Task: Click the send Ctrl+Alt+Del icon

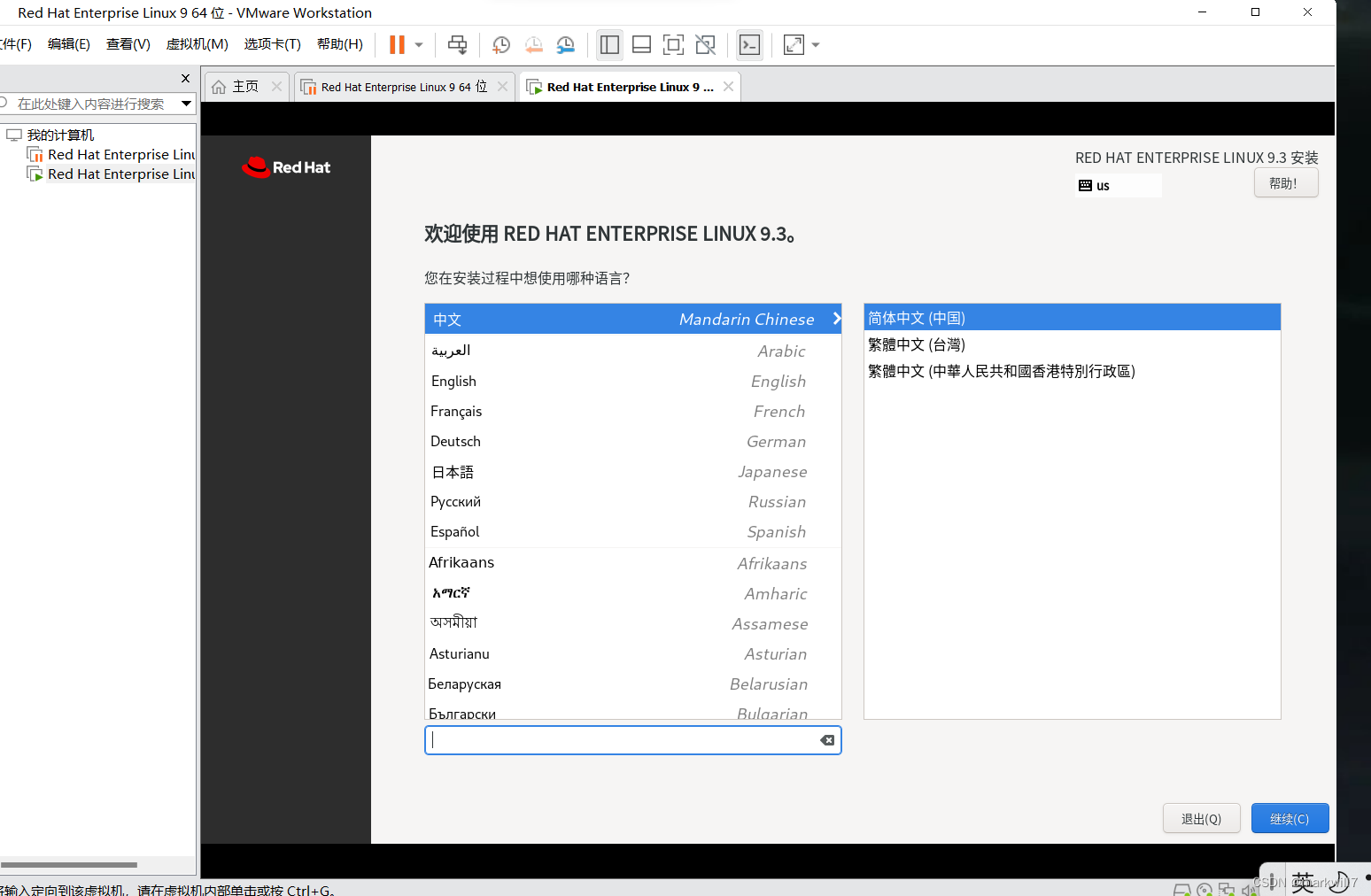Action: click(458, 44)
